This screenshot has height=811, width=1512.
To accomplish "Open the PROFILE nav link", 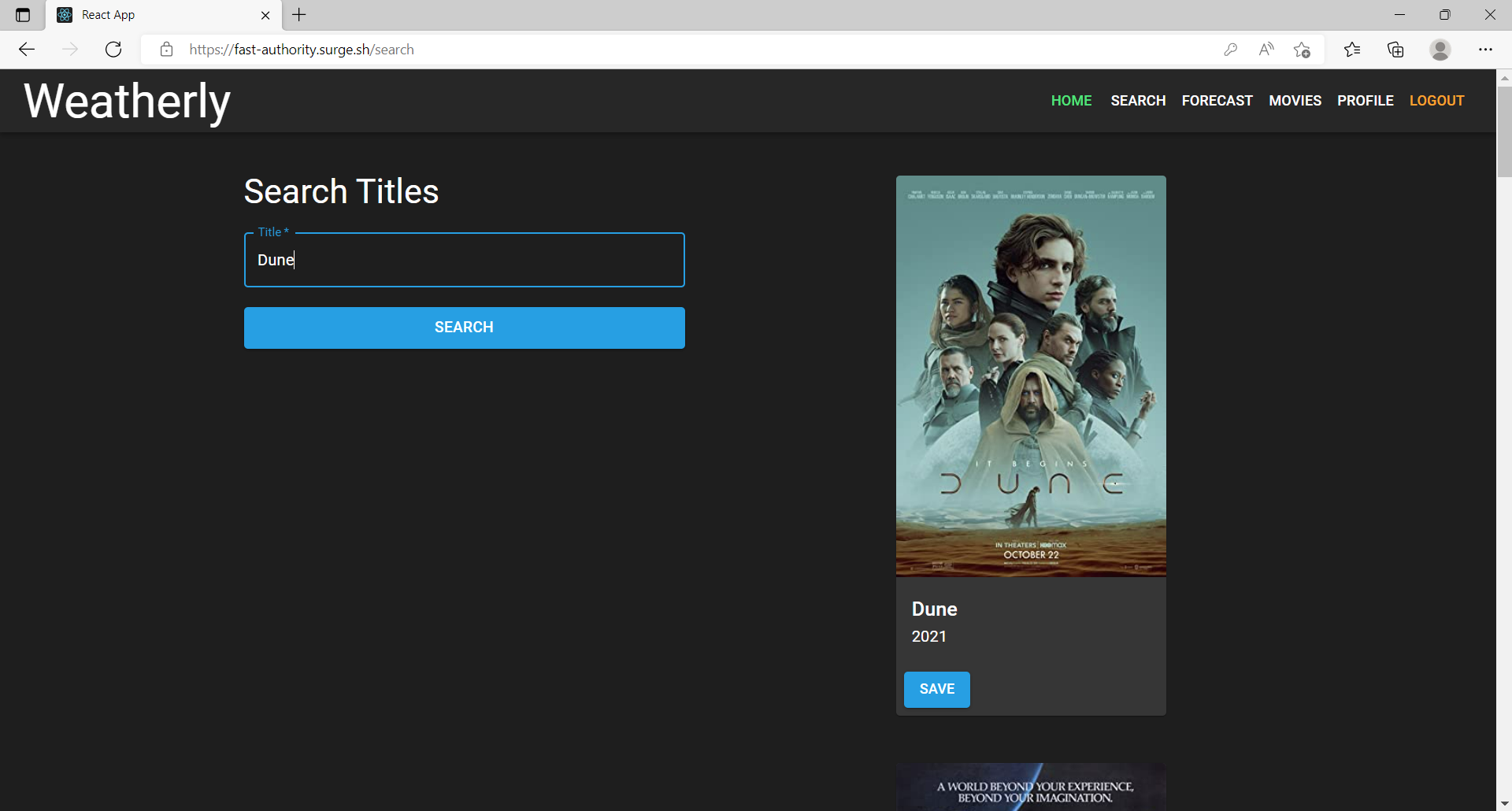I will (x=1365, y=101).
